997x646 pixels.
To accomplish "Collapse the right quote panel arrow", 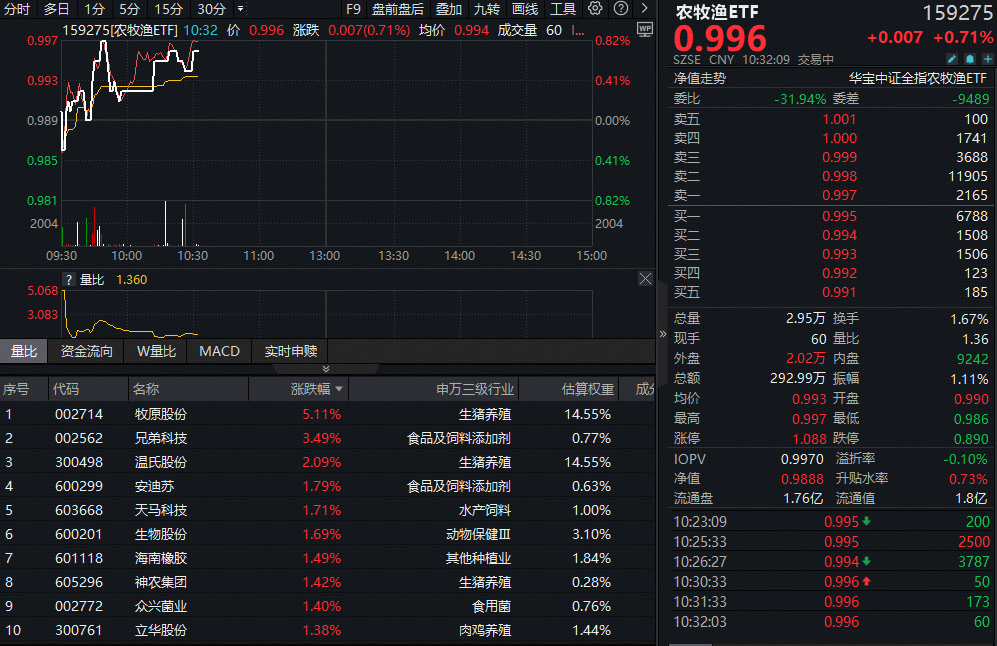I will 662,333.
